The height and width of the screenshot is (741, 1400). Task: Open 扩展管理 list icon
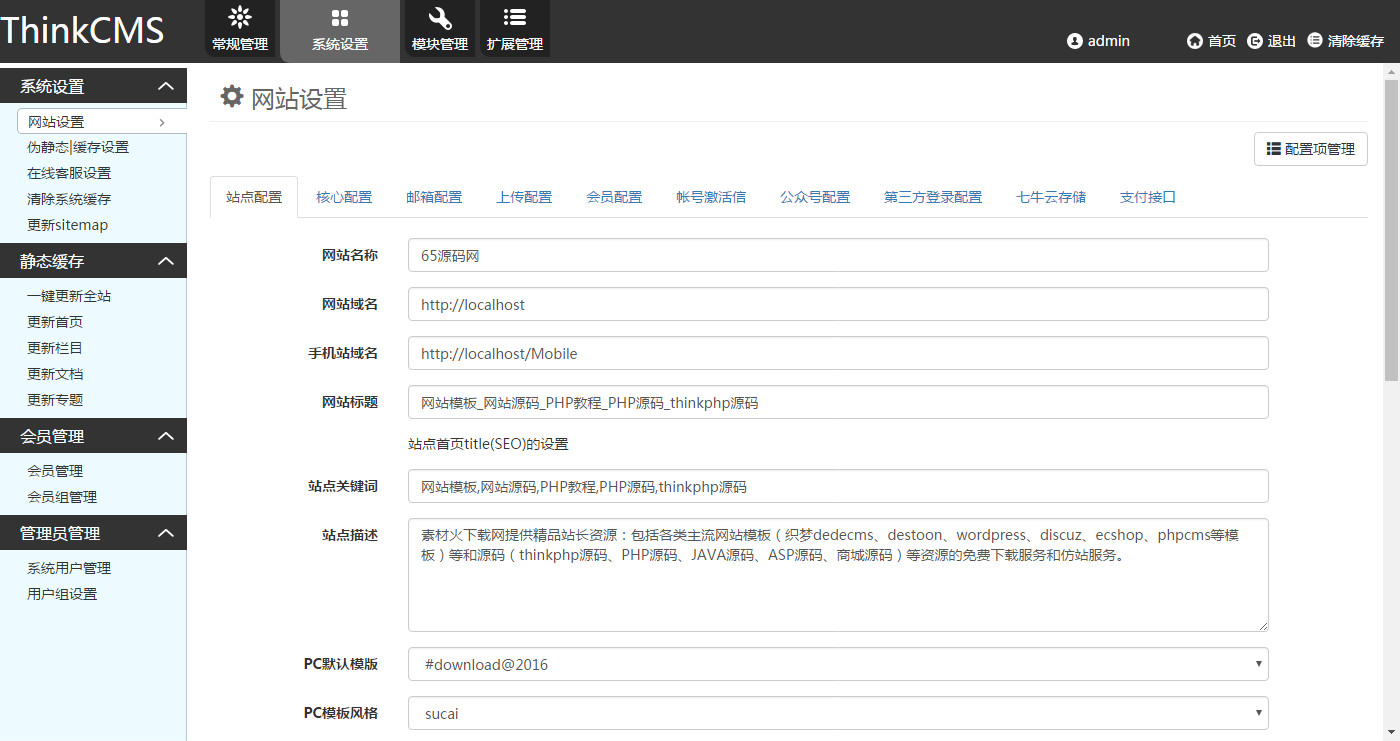(515, 17)
